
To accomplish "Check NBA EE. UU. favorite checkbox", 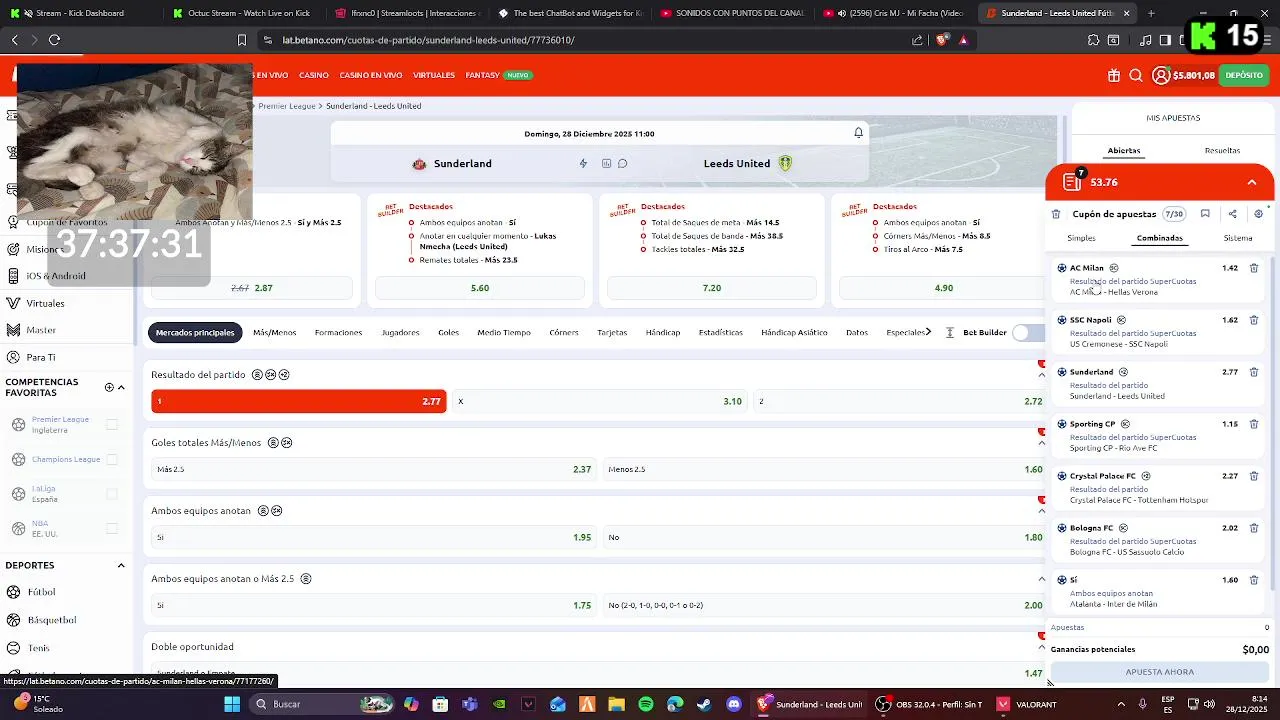I will pyautogui.click(x=112, y=528).
